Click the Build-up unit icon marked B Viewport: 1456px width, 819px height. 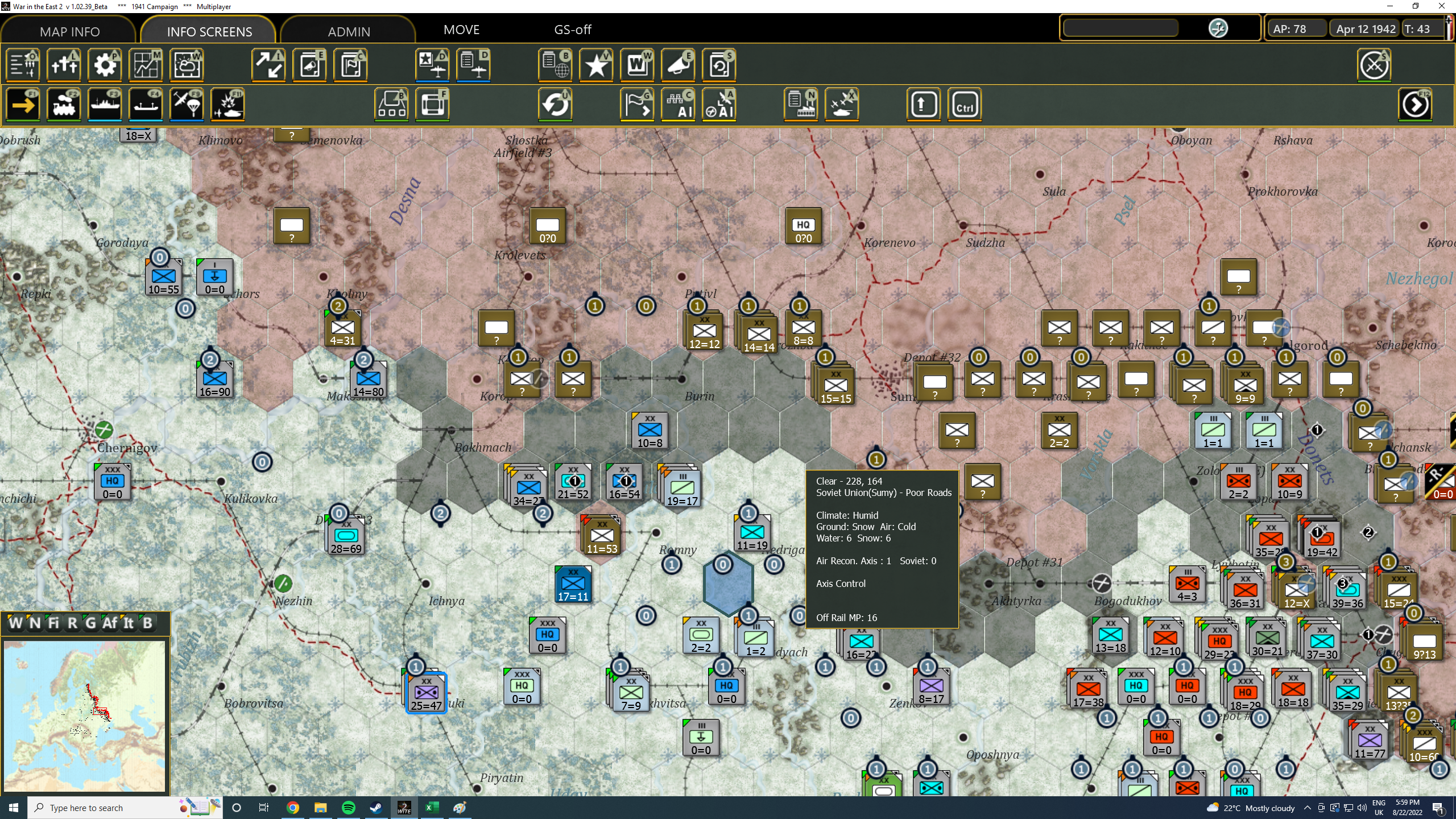click(x=392, y=105)
